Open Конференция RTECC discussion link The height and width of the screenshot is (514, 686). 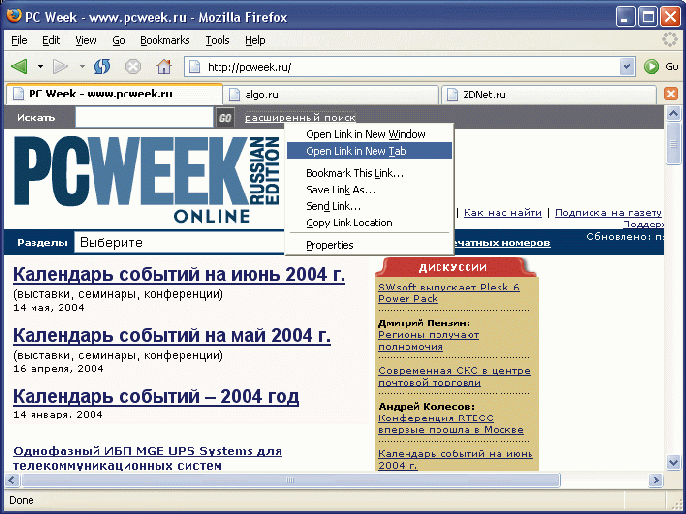[451, 424]
